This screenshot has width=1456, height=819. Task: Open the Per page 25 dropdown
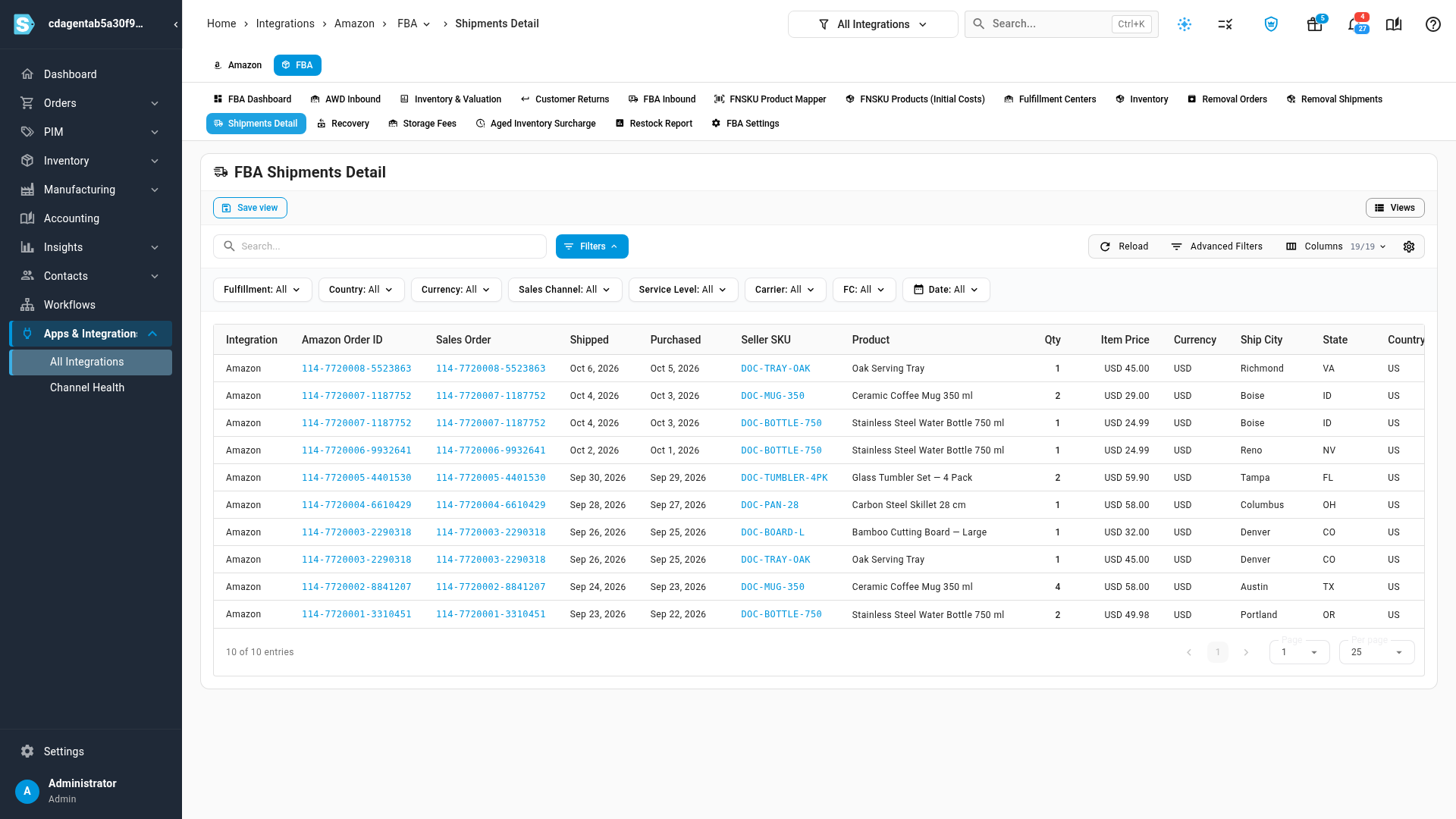(1376, 652)
